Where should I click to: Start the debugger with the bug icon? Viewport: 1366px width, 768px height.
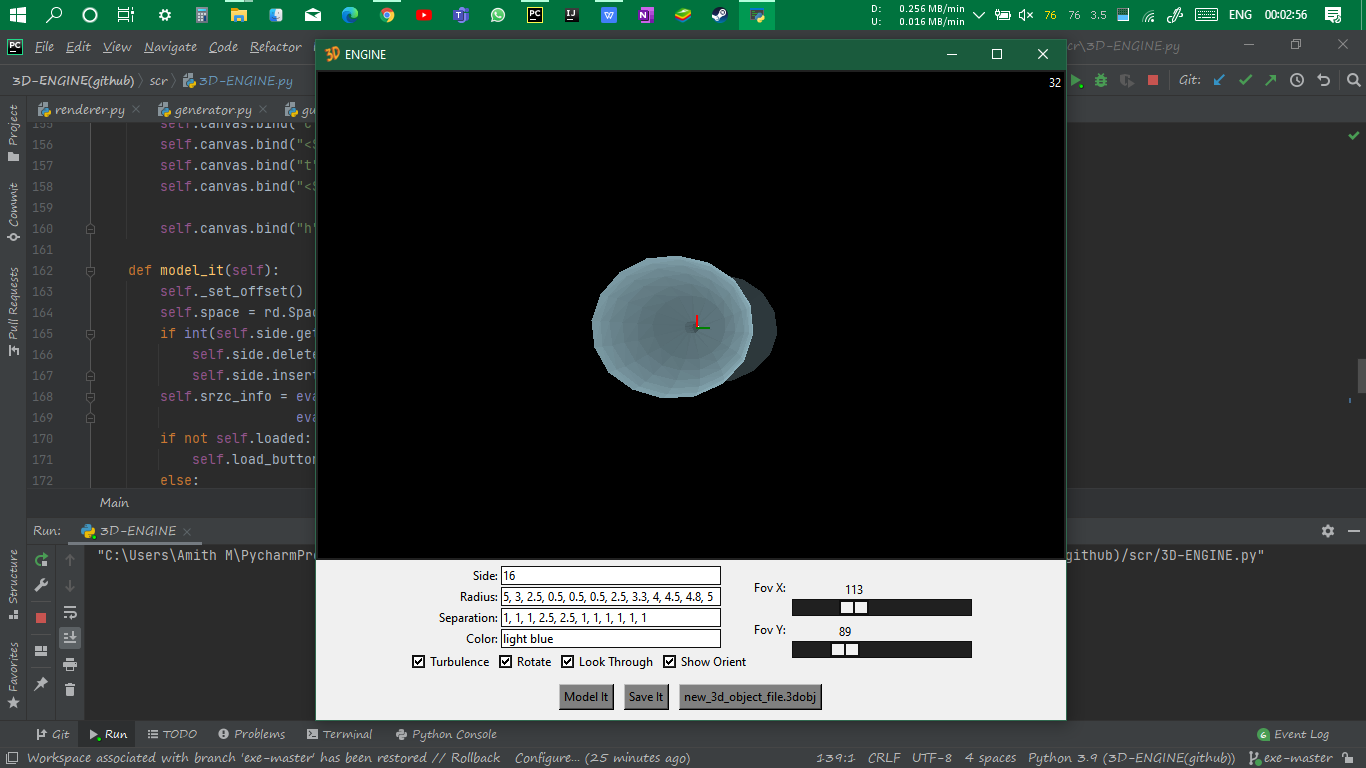pyautogui.click(x=1101, y=80)
